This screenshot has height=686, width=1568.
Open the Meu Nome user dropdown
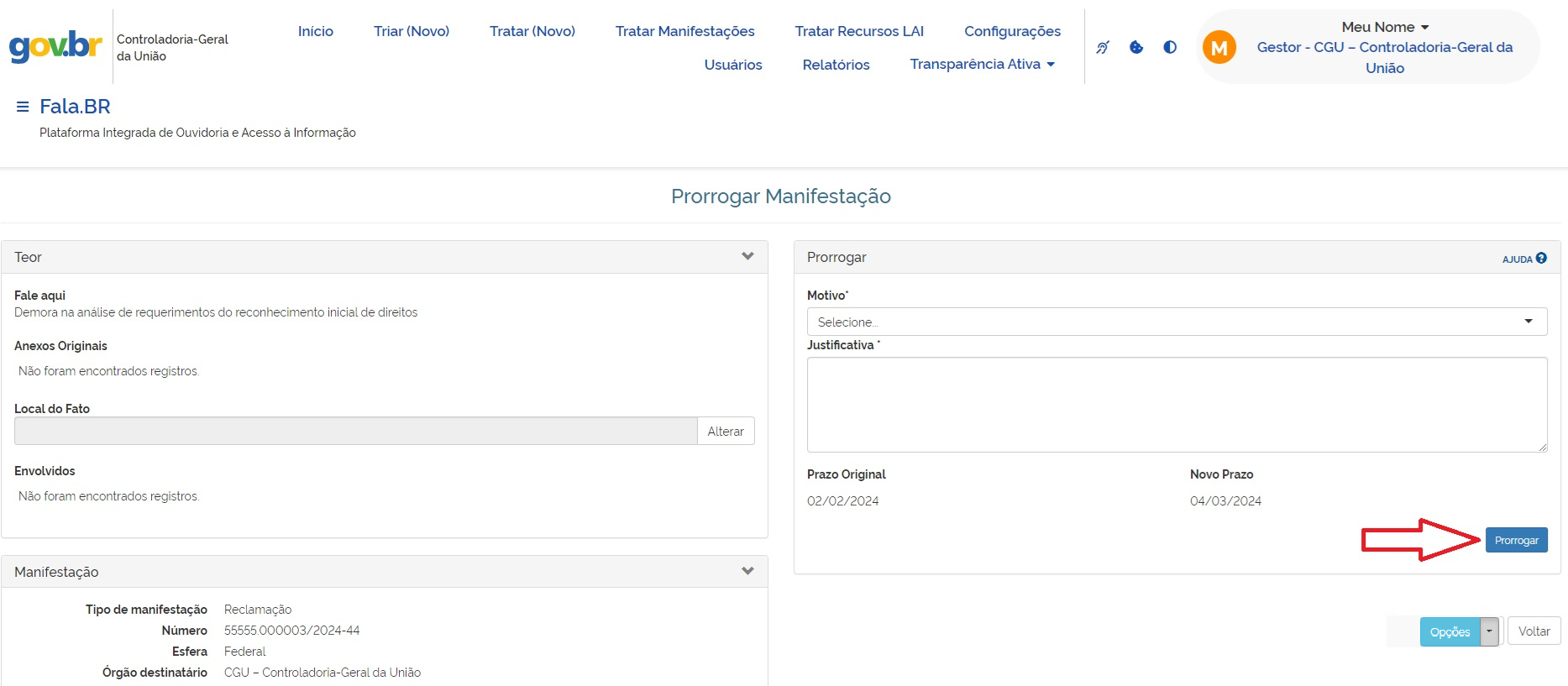[1384, 28]
